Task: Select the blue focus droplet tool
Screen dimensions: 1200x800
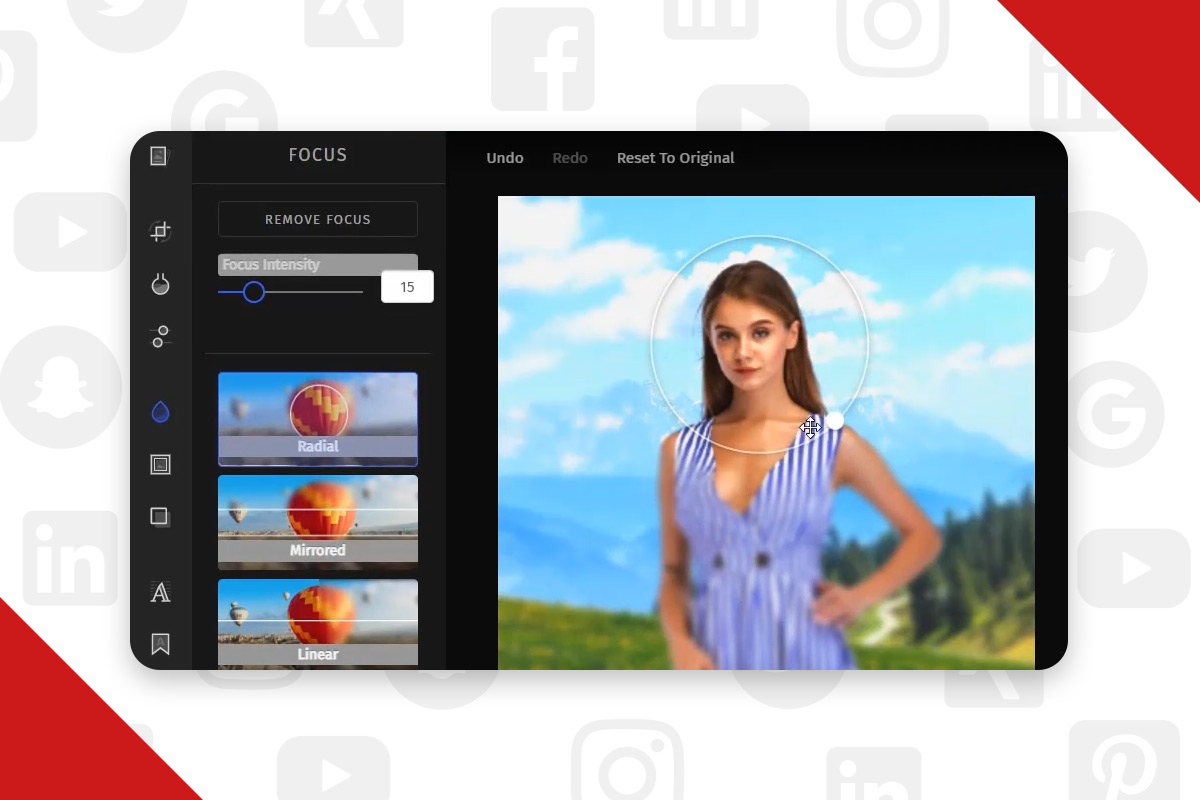Action: coord(160,412)
